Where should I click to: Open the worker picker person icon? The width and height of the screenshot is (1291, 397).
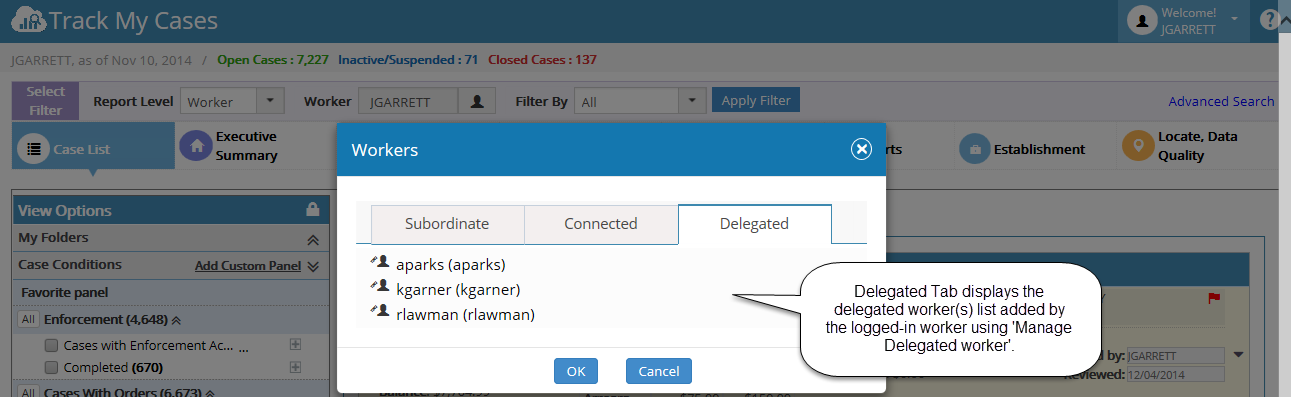477,101
